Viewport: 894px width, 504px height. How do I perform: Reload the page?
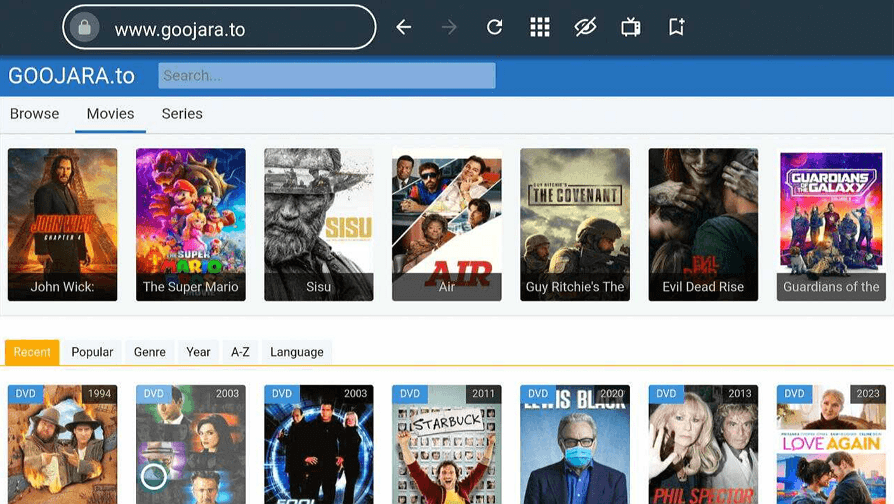(x=494, y=27)
